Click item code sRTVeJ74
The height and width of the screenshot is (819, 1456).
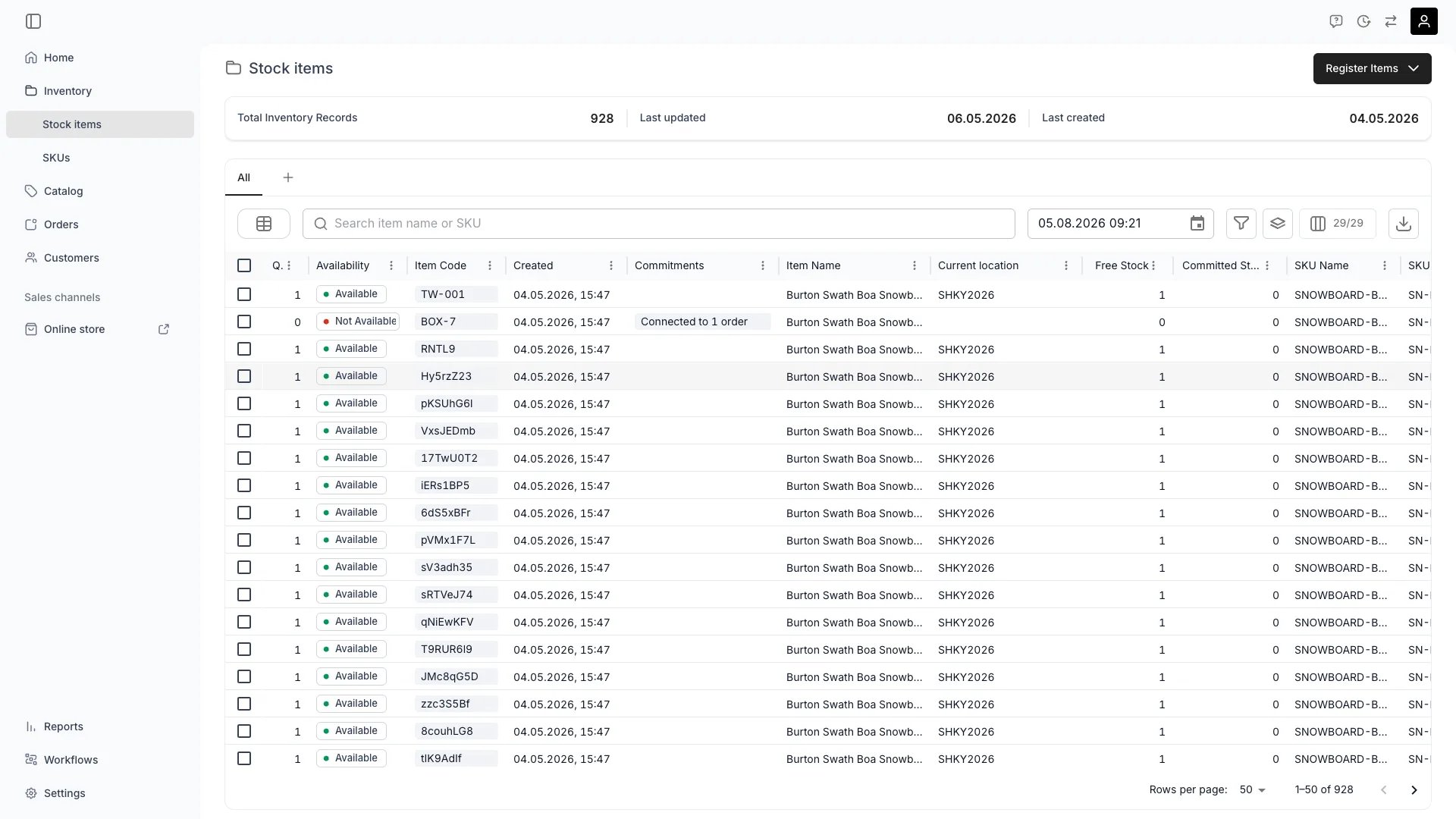point(456,595)
